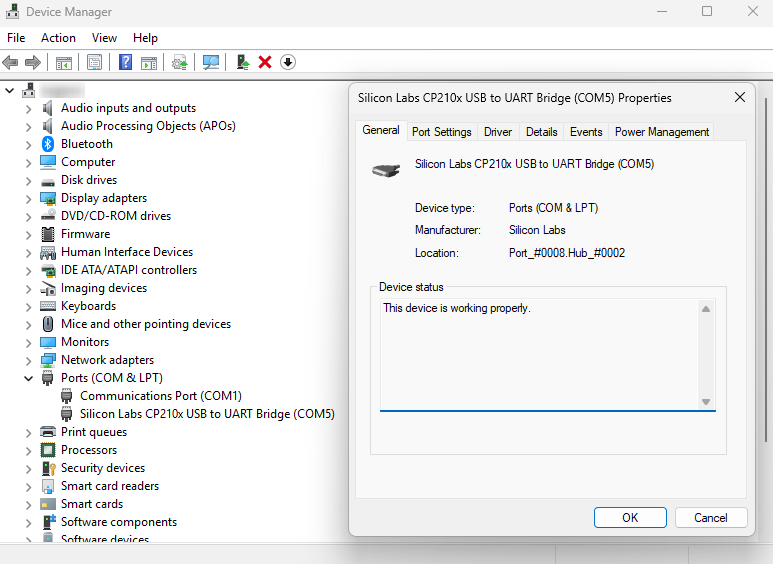
Task: Click the blue Help question mark icon
Action: (126, 63)
